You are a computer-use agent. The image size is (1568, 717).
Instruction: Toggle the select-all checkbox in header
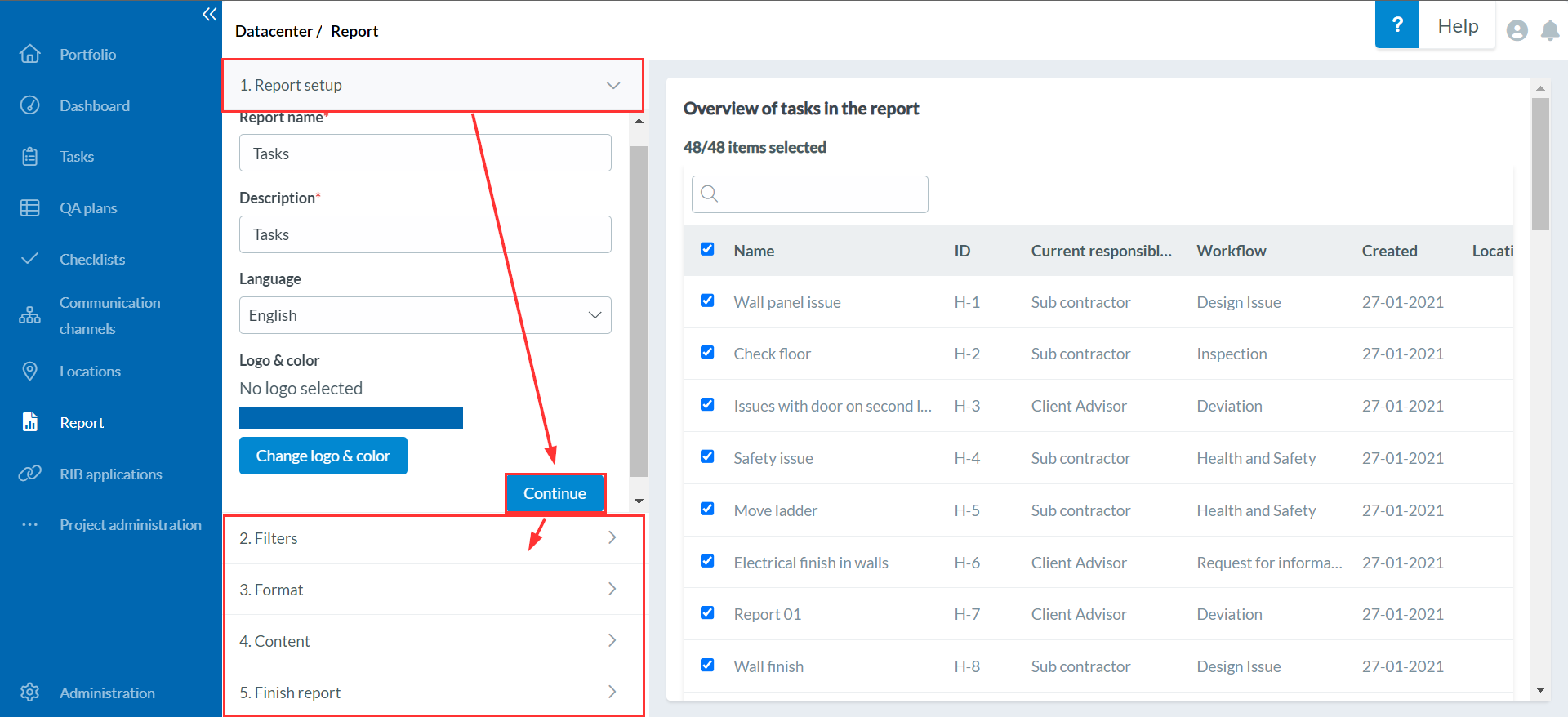coord(707,250)
